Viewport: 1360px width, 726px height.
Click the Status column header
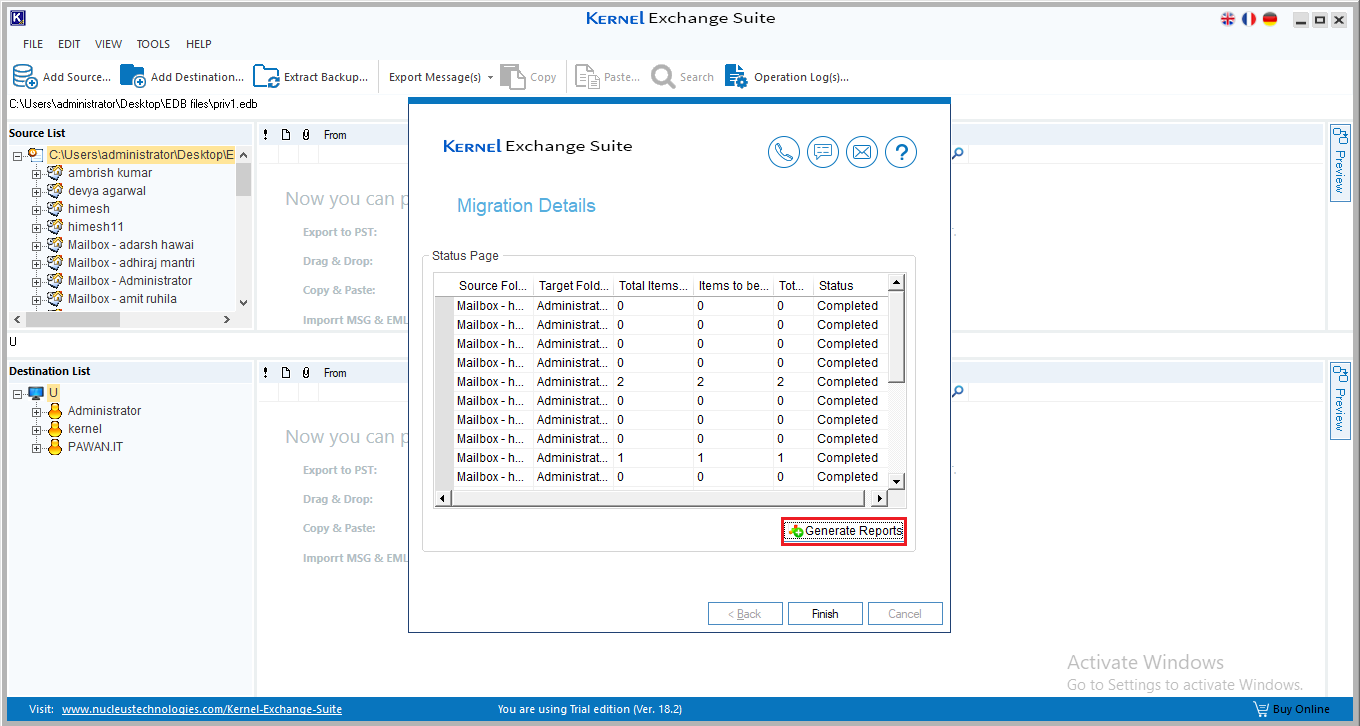point(849,286)
